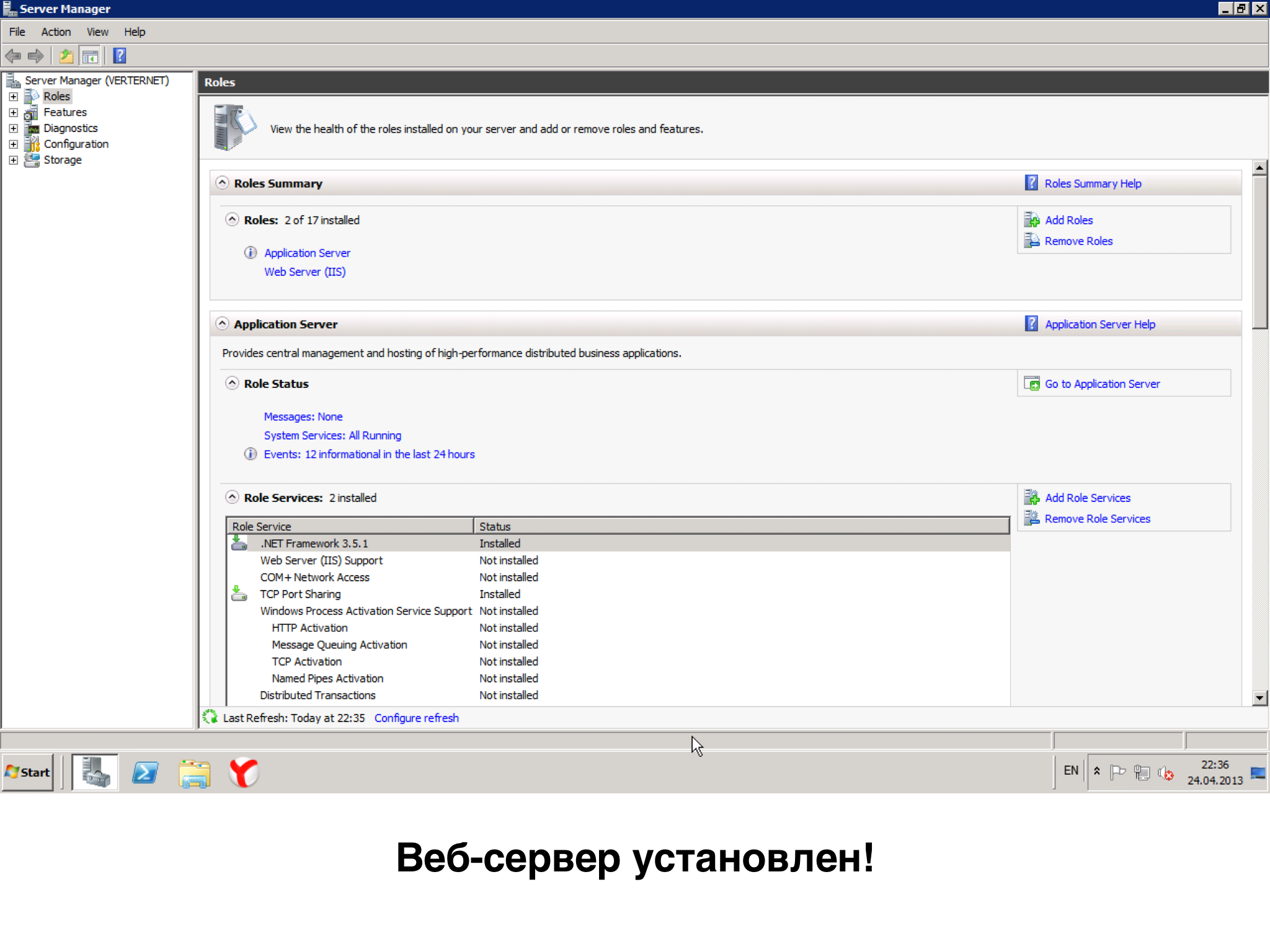The height and width of the screenshot is (952, 1270).
Task: Click the Remove Role Services icon
Action: click(1032, 519)
